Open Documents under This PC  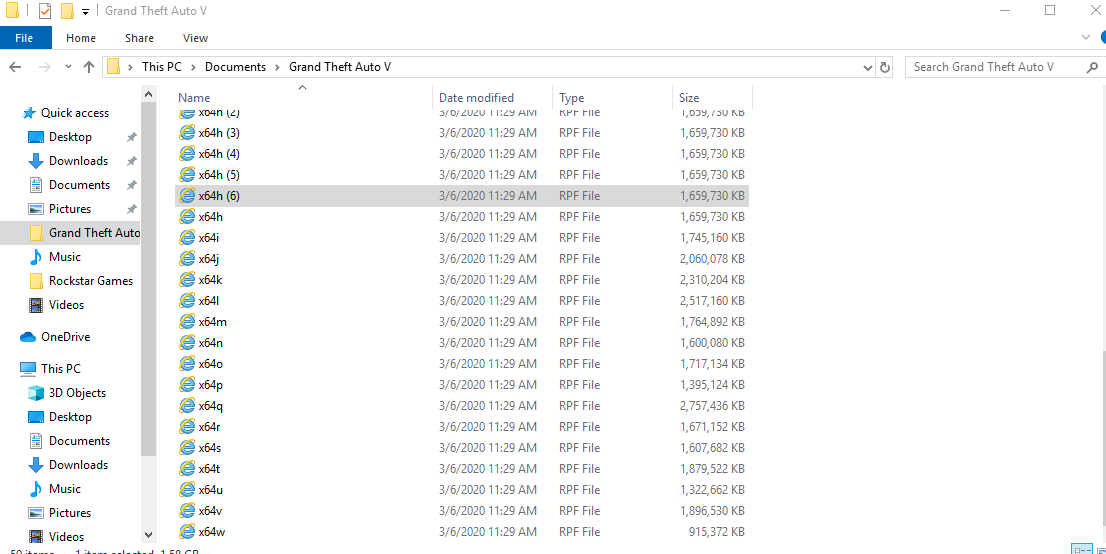click(79, 440)
